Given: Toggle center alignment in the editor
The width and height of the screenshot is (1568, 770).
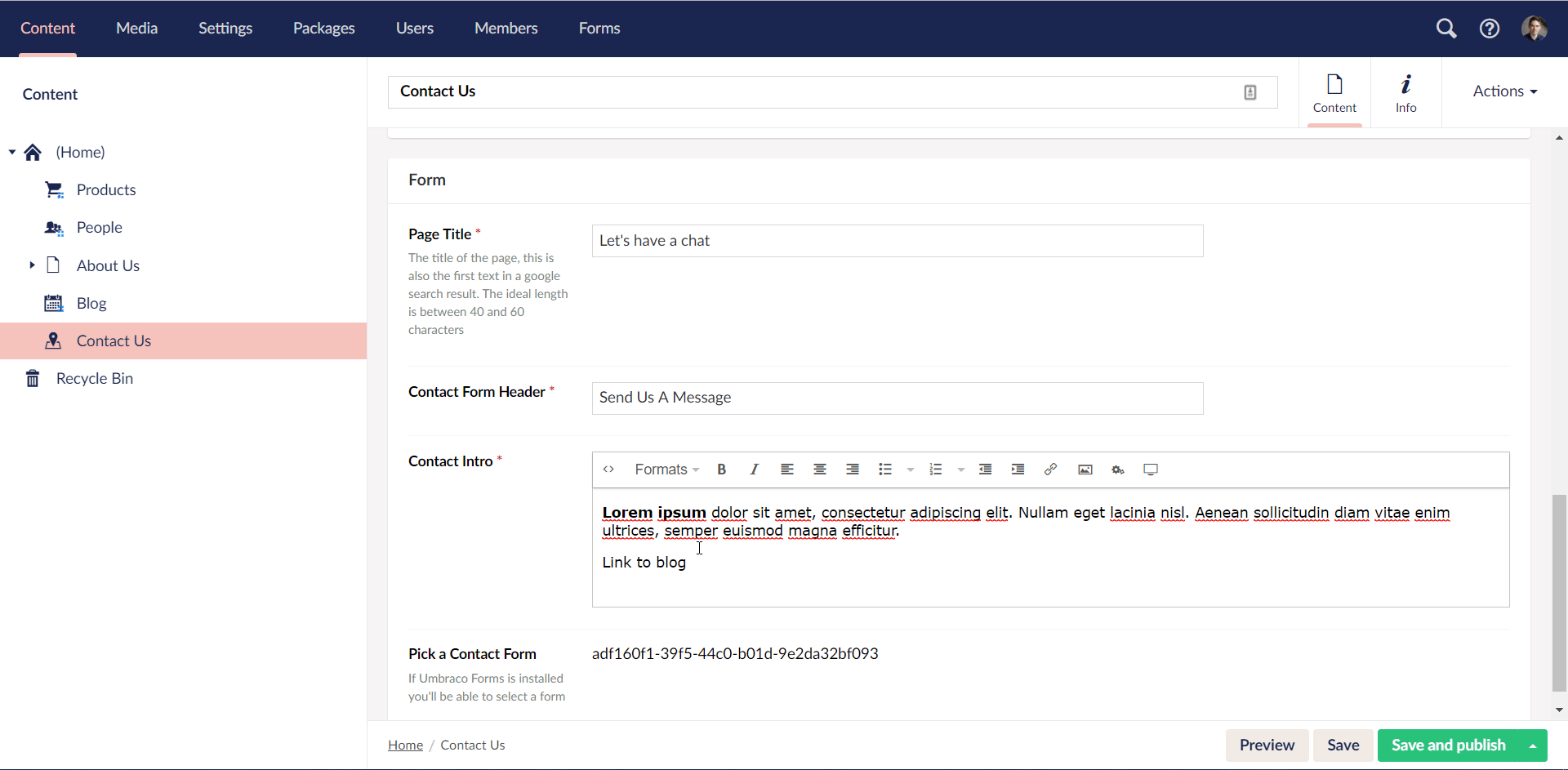Looking at the screenshot, I should click(820, 470).
